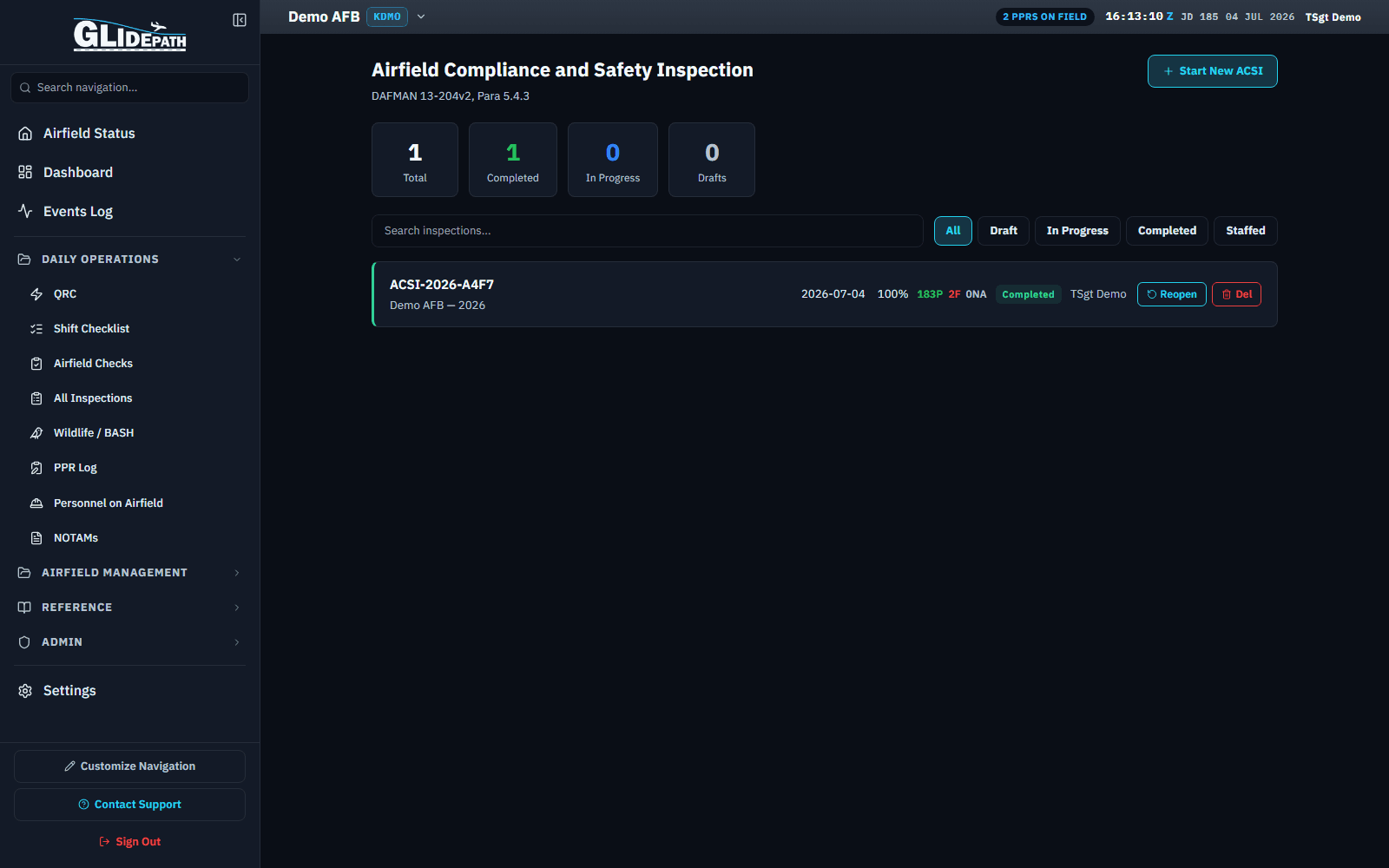The width and height of the screenshot is (1389, 868).
Task: Click the NOTAMs document icon
Action: point(36,538)
